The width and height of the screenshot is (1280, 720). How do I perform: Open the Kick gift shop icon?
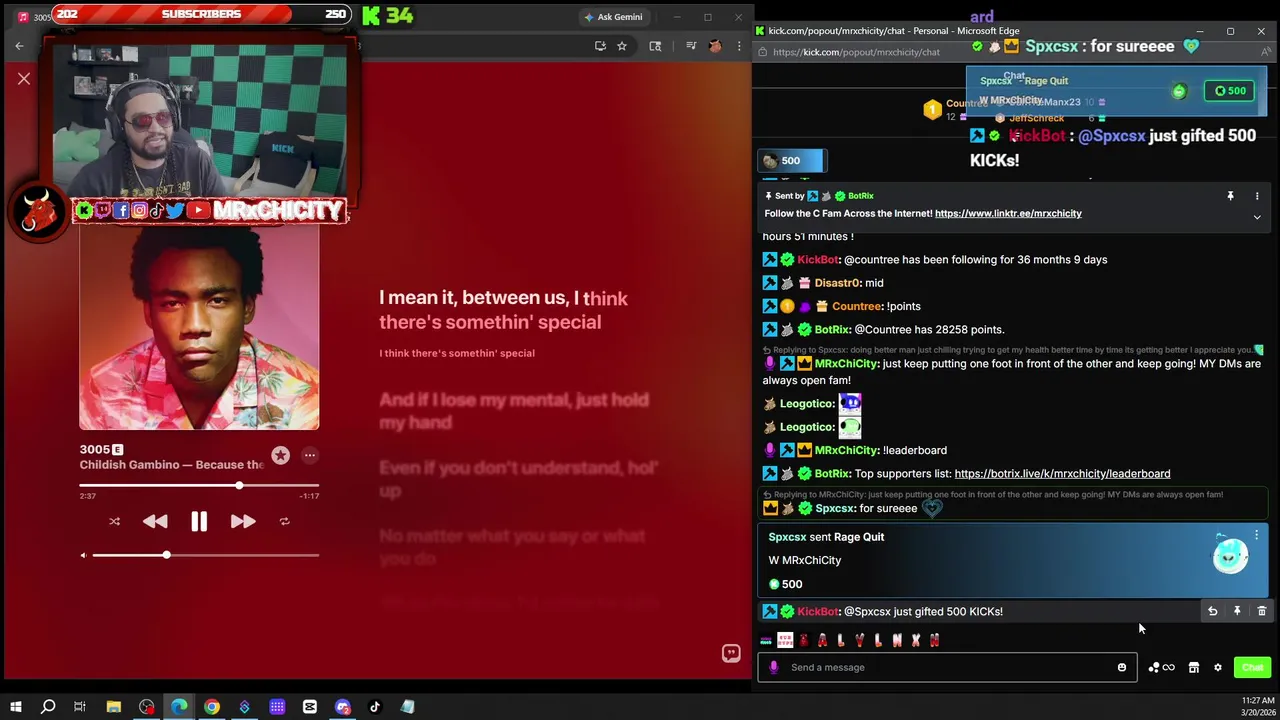pos(1193,667)
